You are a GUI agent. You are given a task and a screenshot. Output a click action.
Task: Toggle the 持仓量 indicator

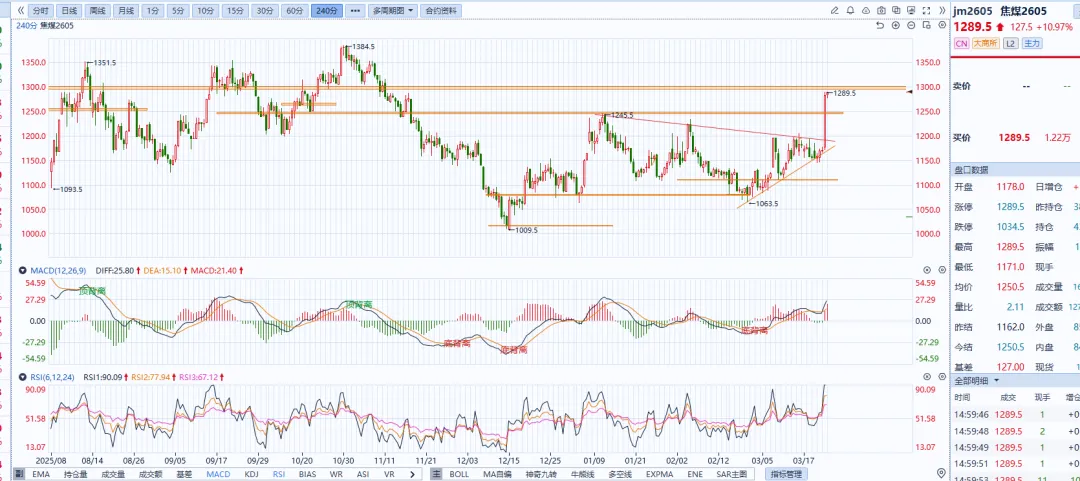pos(76,474)
